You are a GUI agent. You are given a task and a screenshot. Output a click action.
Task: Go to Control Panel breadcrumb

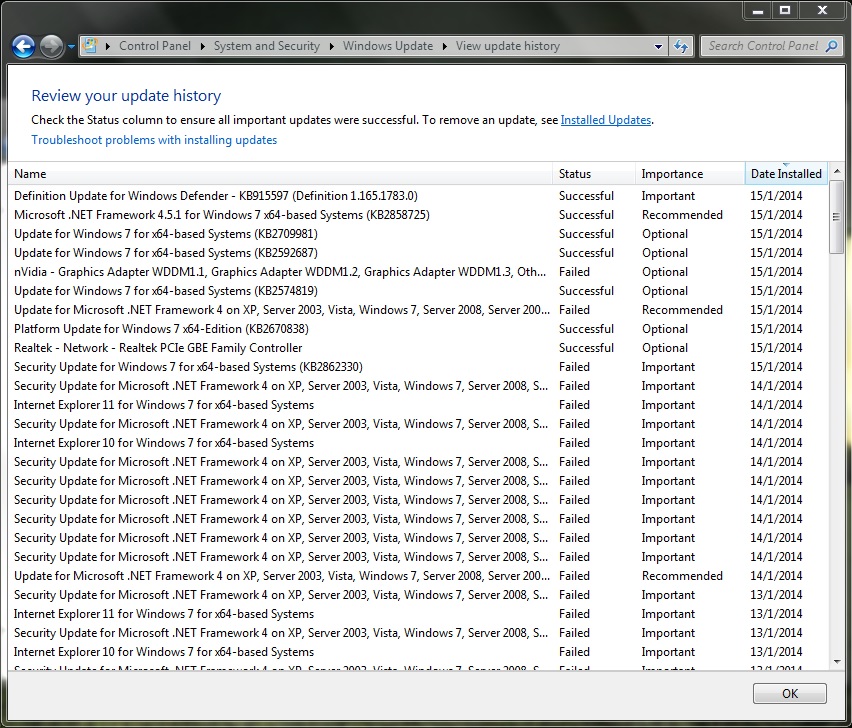click(x=155, y=46)
